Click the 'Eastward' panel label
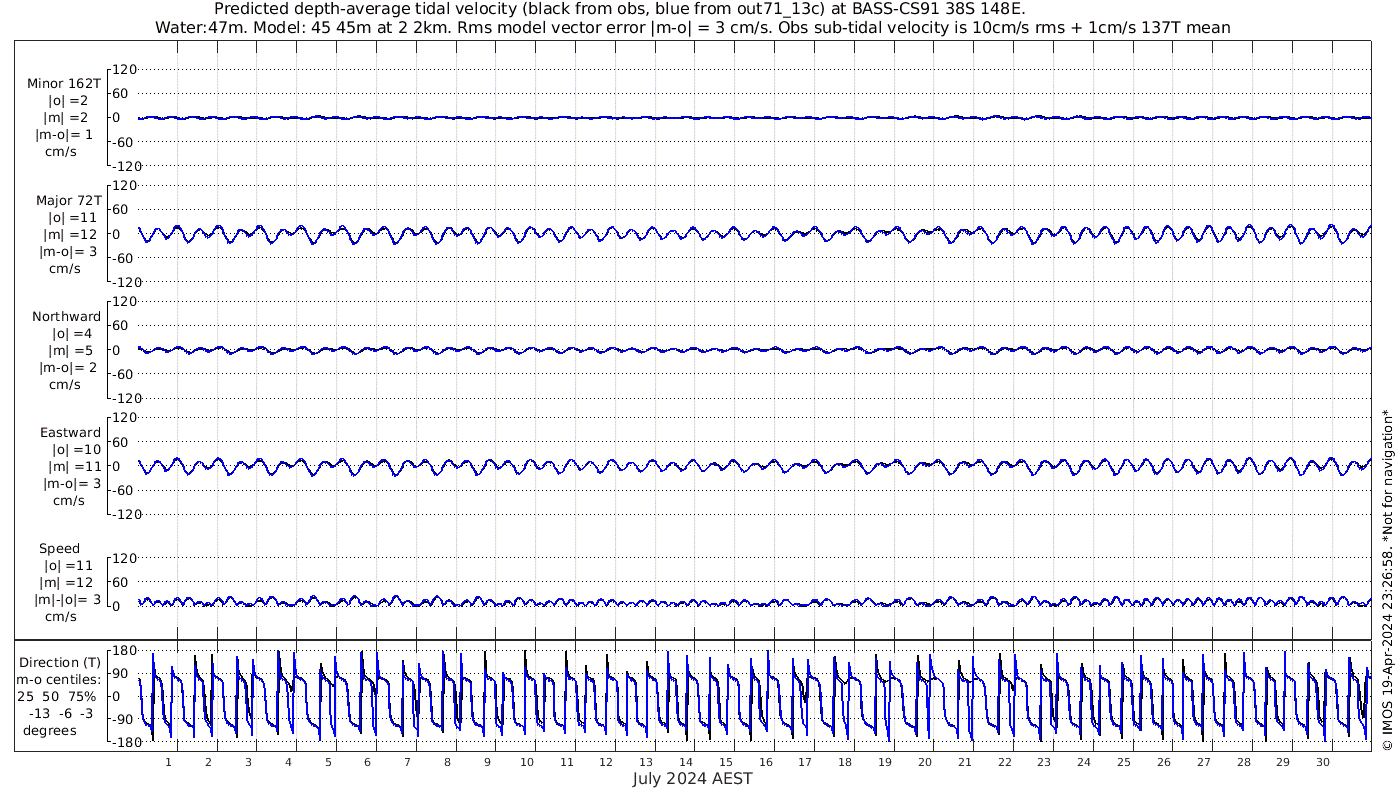This screenshot has height=800, width=1400. [x=70, y=432]
